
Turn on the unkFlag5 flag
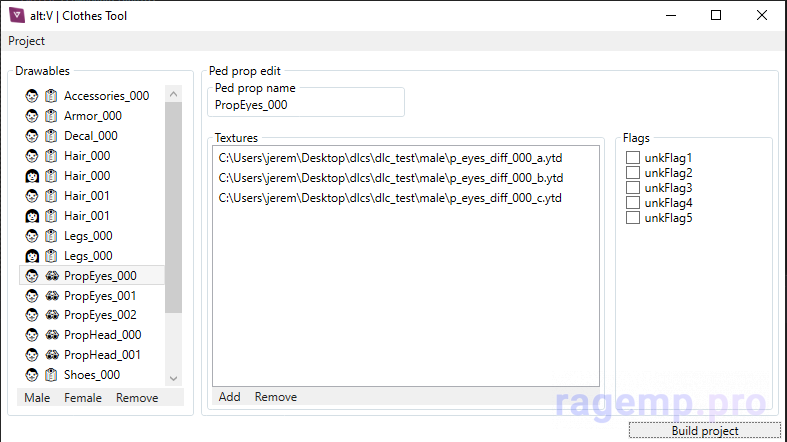(632, 218)
